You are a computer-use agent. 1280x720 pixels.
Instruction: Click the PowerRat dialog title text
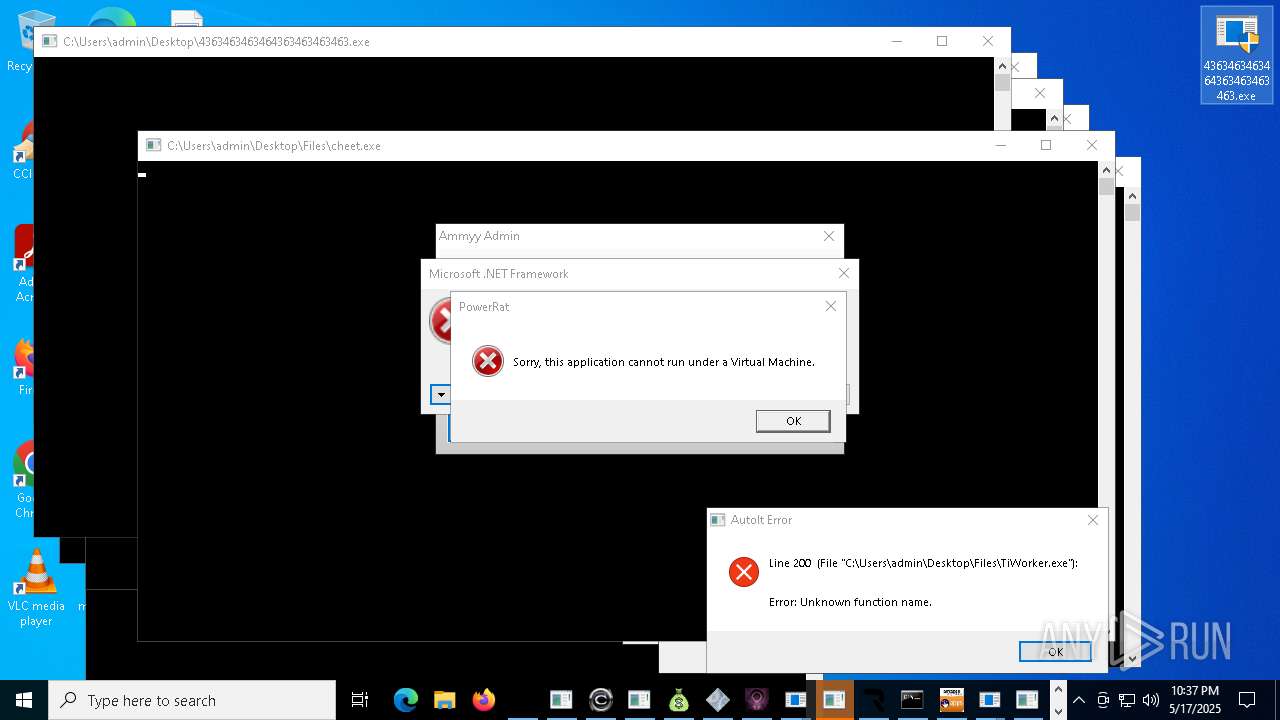click(484, 306)
